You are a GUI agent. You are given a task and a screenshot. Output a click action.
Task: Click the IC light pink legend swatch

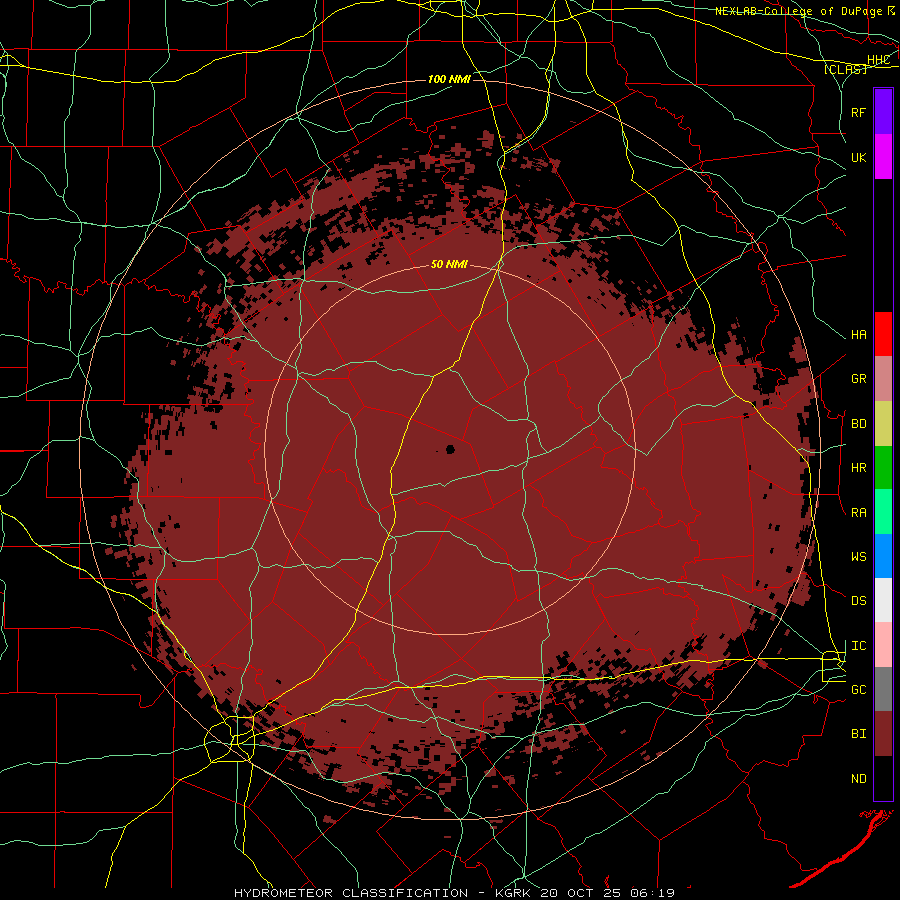point(883,645)
